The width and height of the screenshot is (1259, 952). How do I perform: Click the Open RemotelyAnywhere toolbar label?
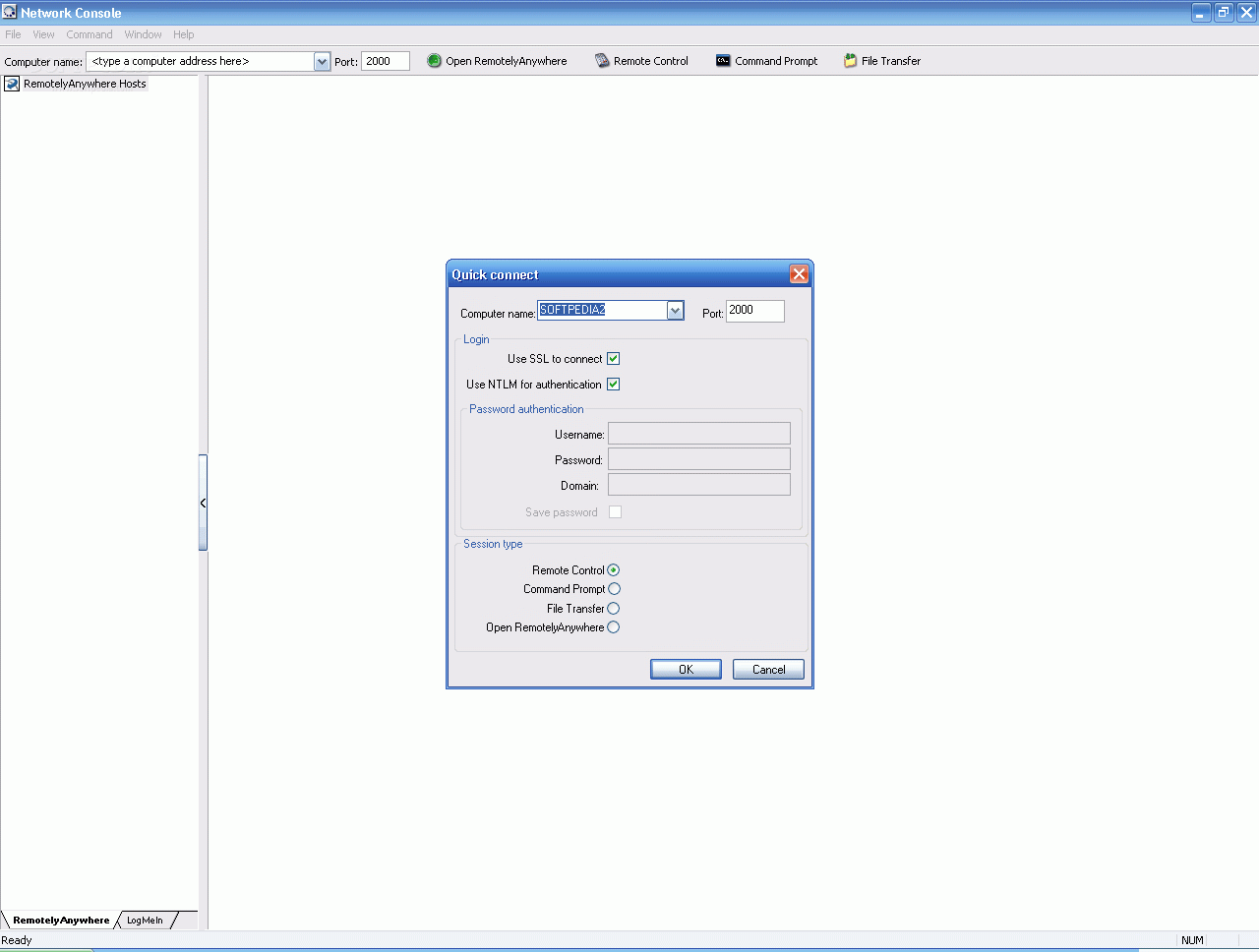(507, 61)
